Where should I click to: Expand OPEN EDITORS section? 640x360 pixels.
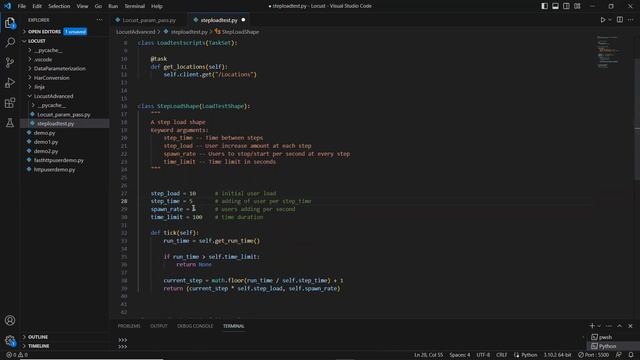point(44,31)
